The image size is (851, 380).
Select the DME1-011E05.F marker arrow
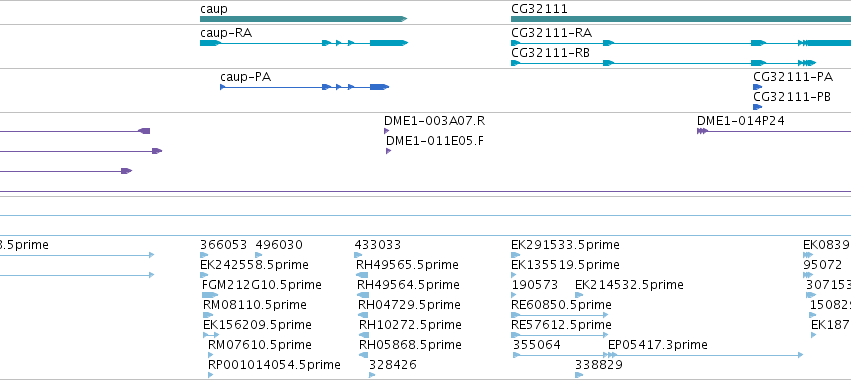tap(389, 151)
